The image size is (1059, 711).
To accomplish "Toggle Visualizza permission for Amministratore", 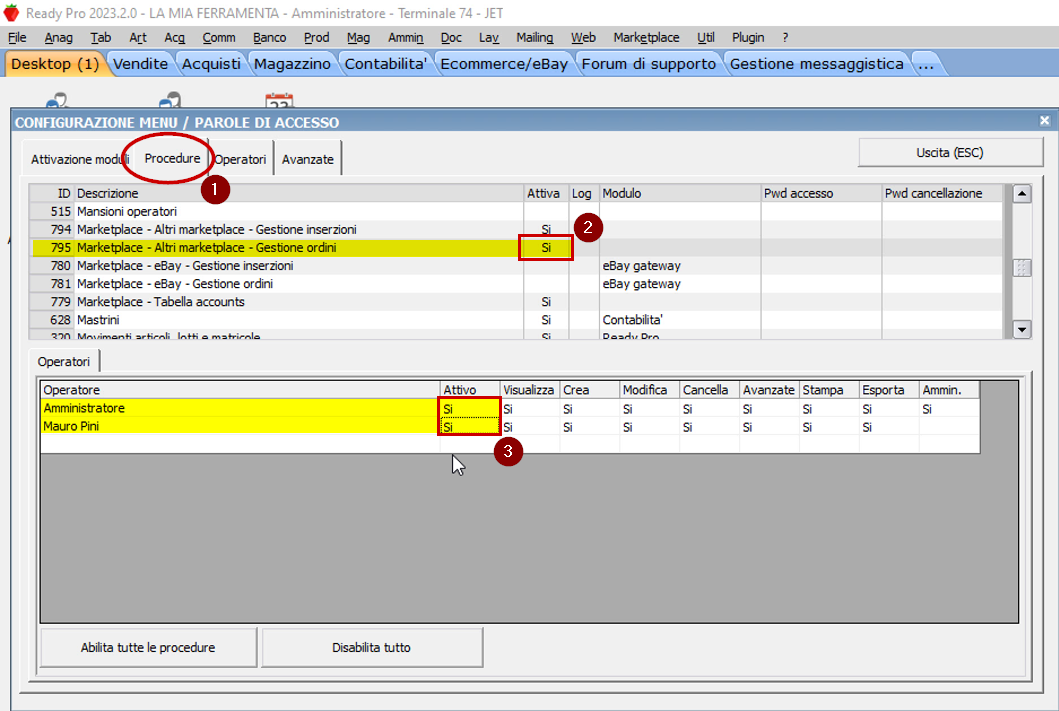I will (x=530, y=409).
